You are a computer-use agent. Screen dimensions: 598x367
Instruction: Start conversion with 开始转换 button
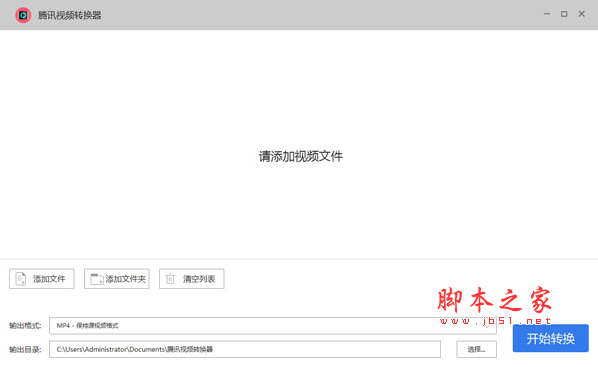click(550, 338)
